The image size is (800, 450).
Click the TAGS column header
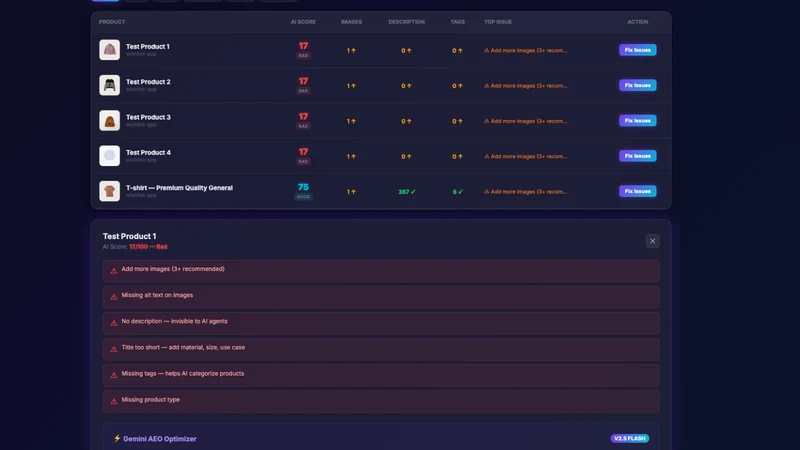[x=457, y=22]
